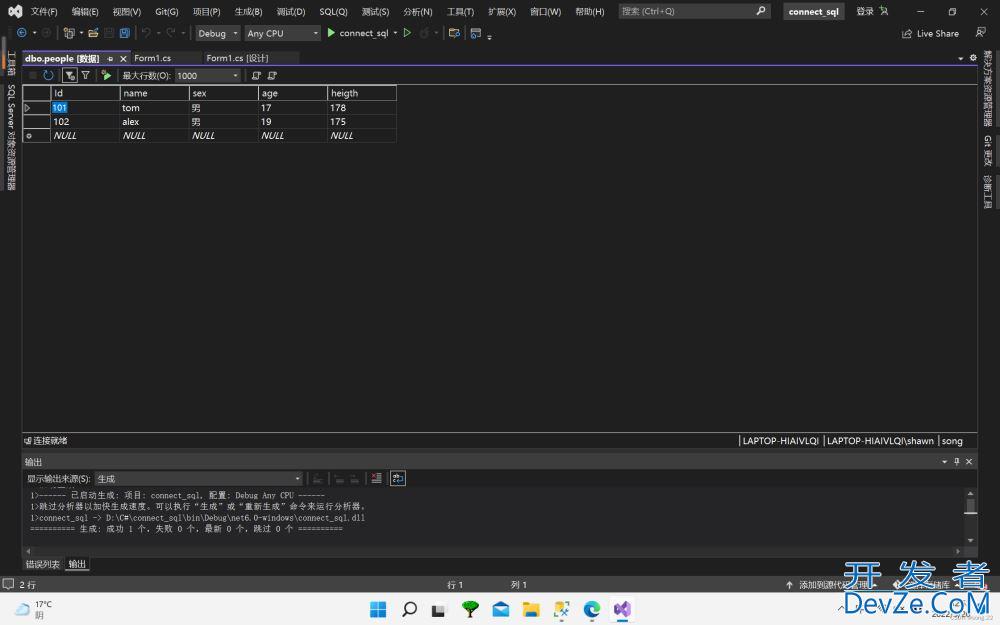Clear all output with red list icon

pyautogui.click(x=376, y=478)
